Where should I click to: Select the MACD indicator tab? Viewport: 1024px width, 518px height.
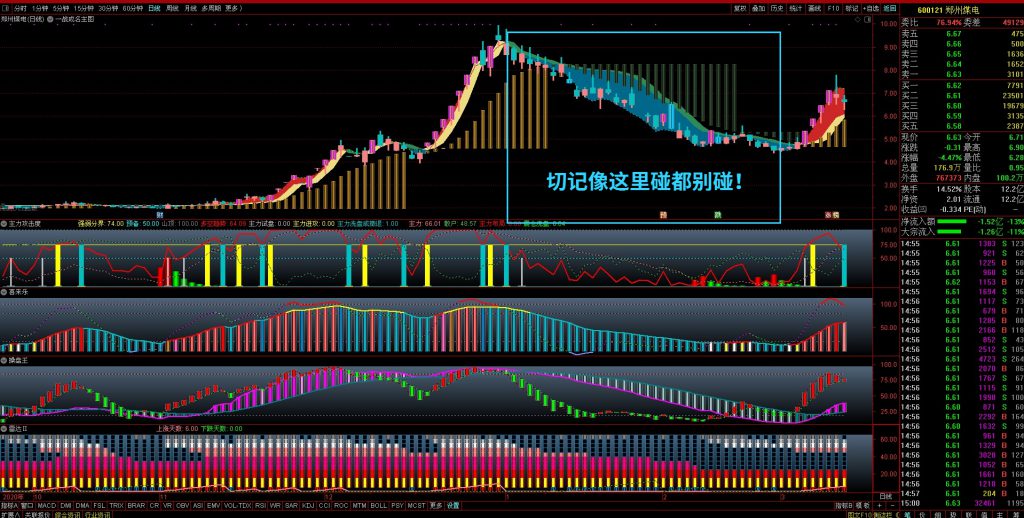[x=46, y=505]
